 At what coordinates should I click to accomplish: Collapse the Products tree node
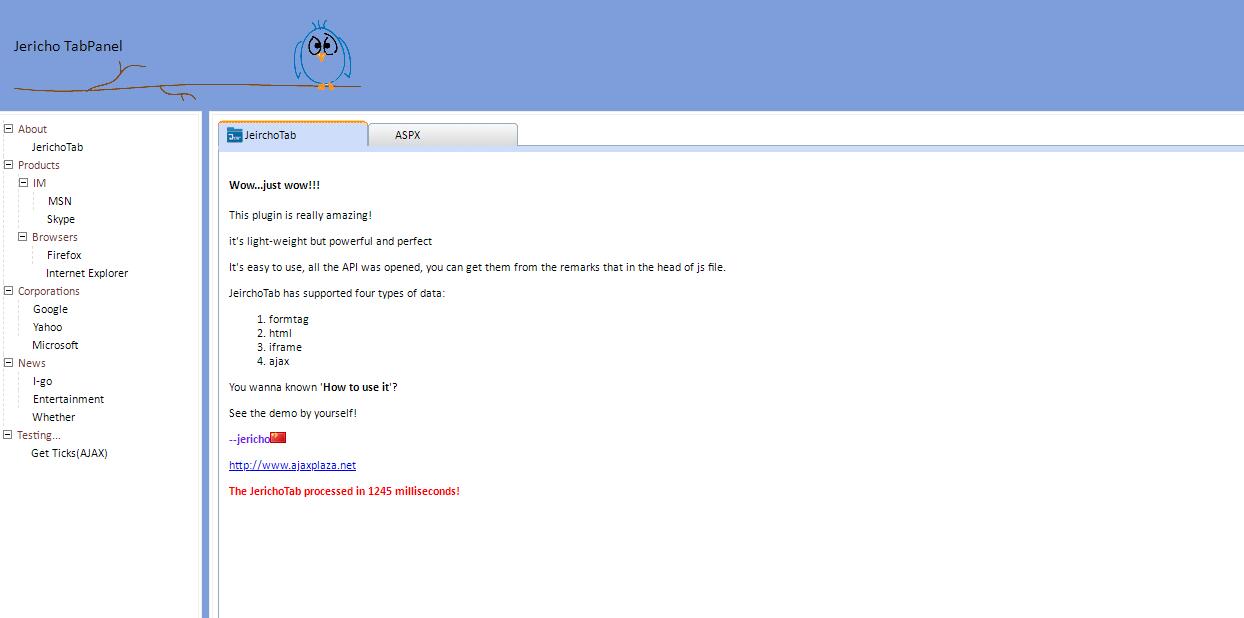(x=9, y=164)
